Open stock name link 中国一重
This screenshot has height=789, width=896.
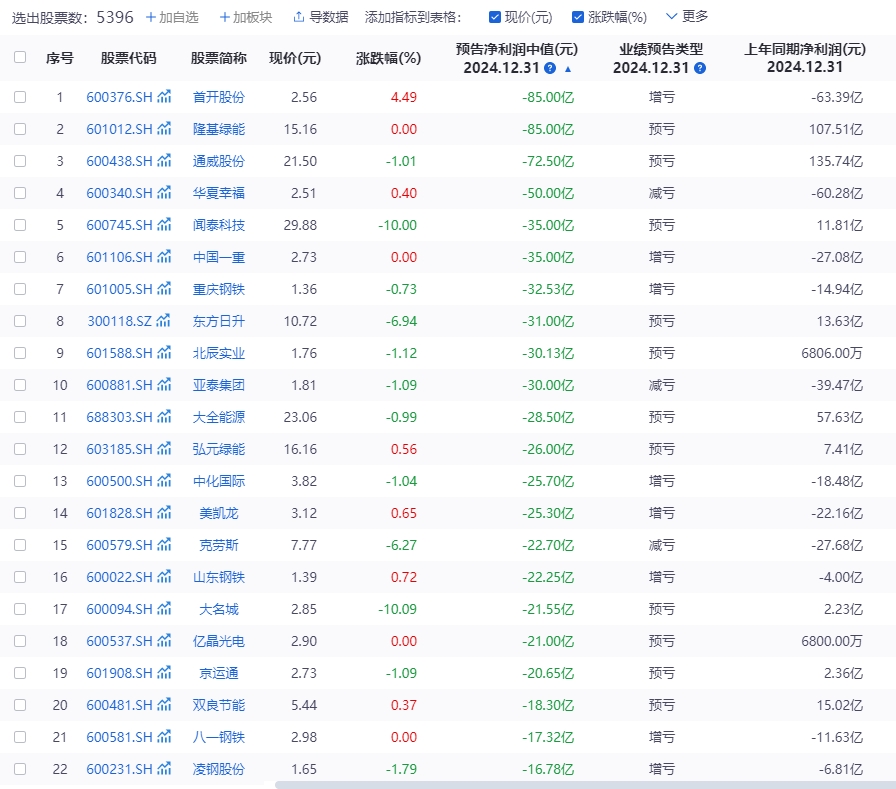[219, 257]
